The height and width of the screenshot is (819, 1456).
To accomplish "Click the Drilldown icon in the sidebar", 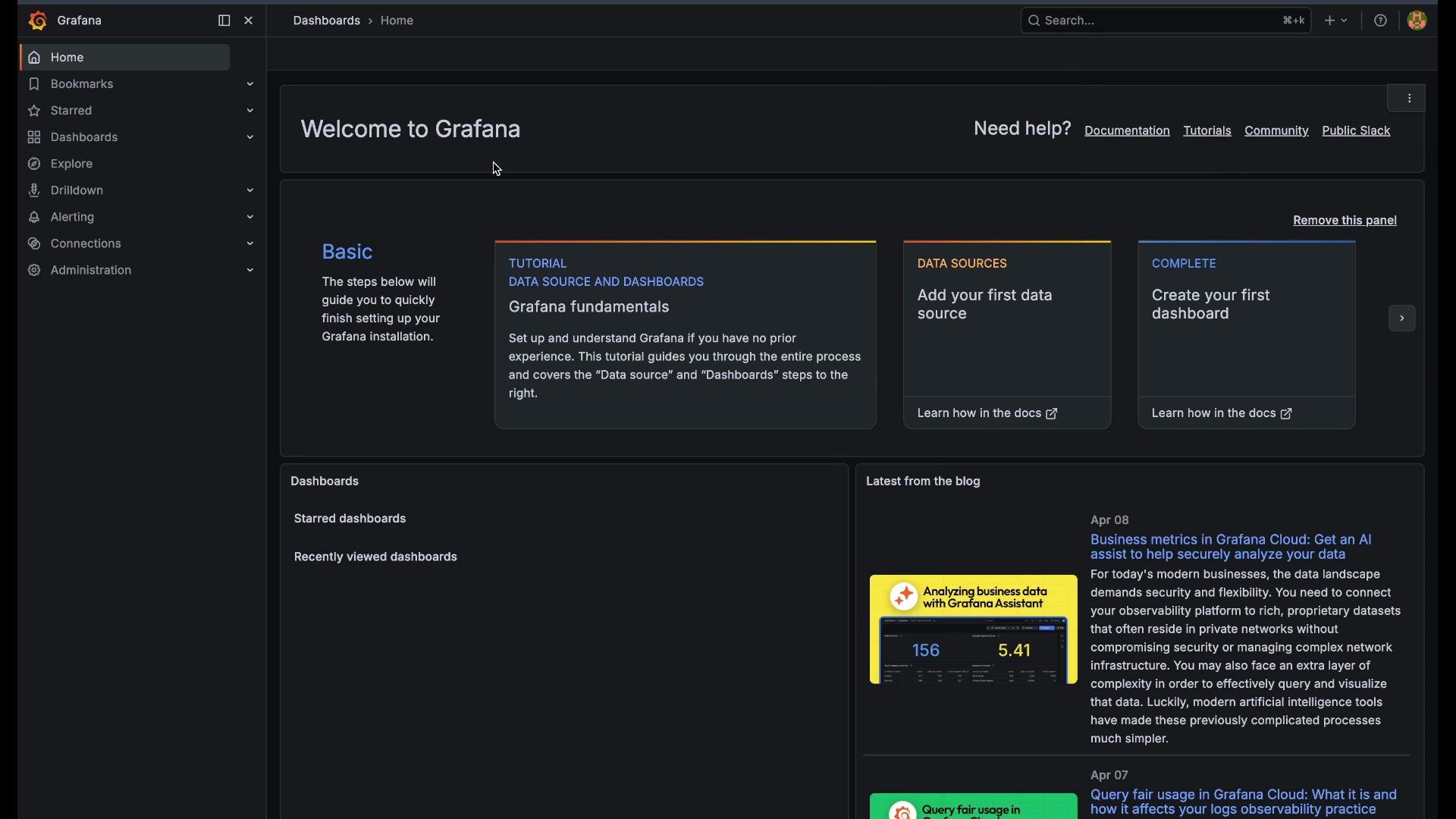I will 34,191.
